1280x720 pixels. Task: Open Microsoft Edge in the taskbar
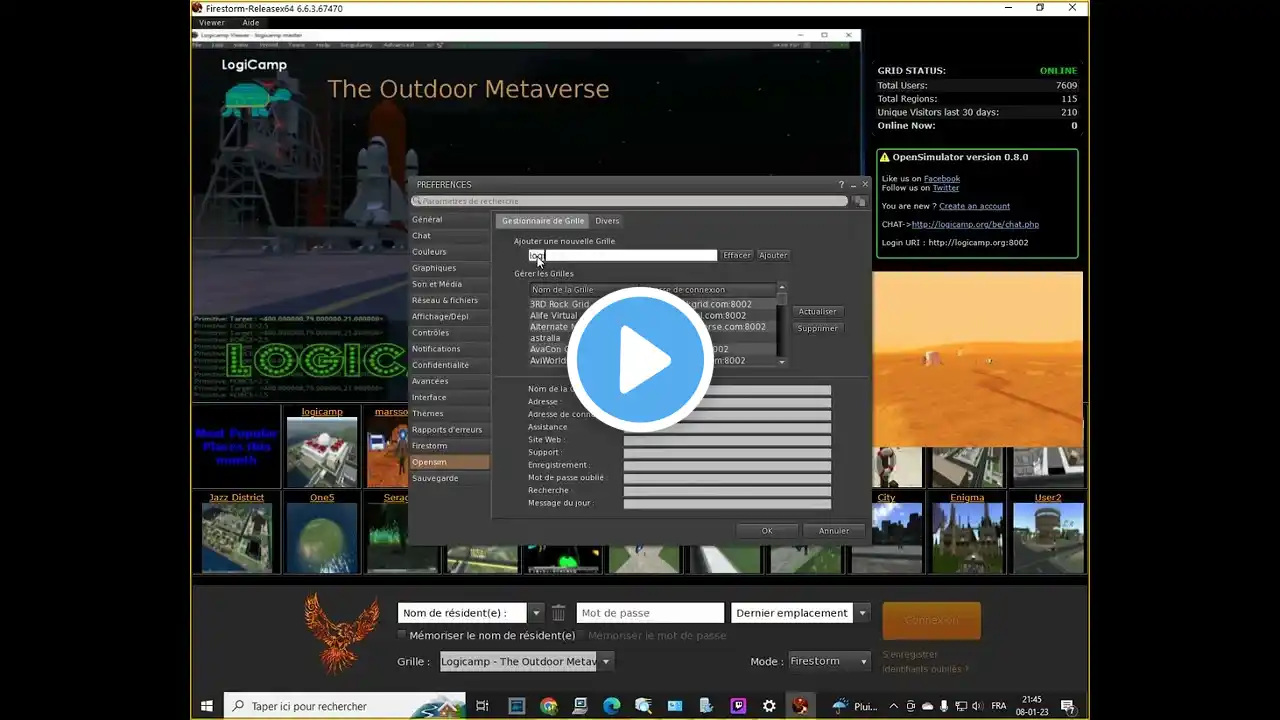(612, 706)
